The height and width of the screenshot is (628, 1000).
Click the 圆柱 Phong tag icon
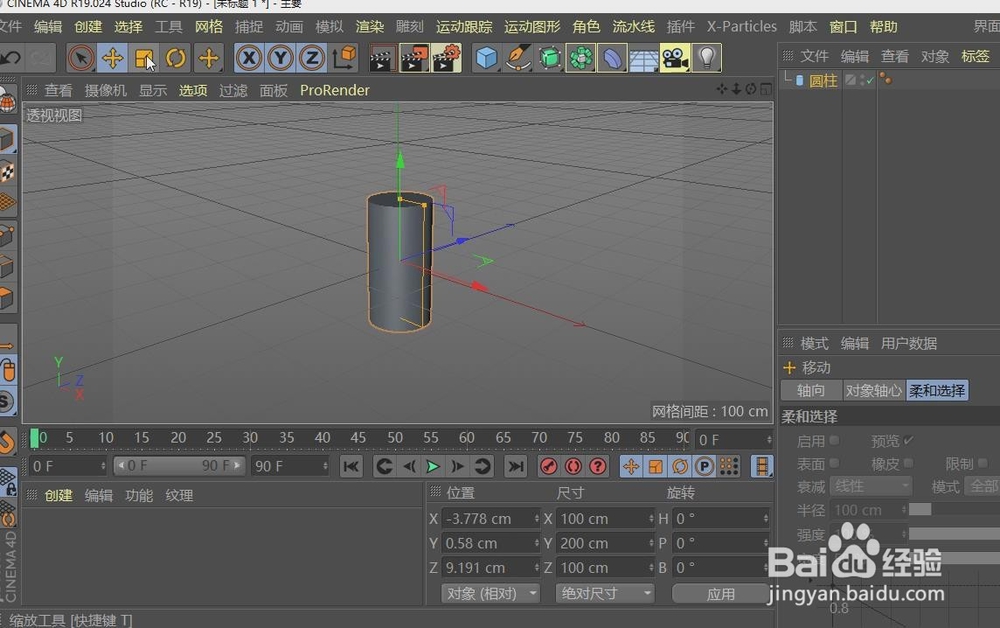[x=886, y=79]
